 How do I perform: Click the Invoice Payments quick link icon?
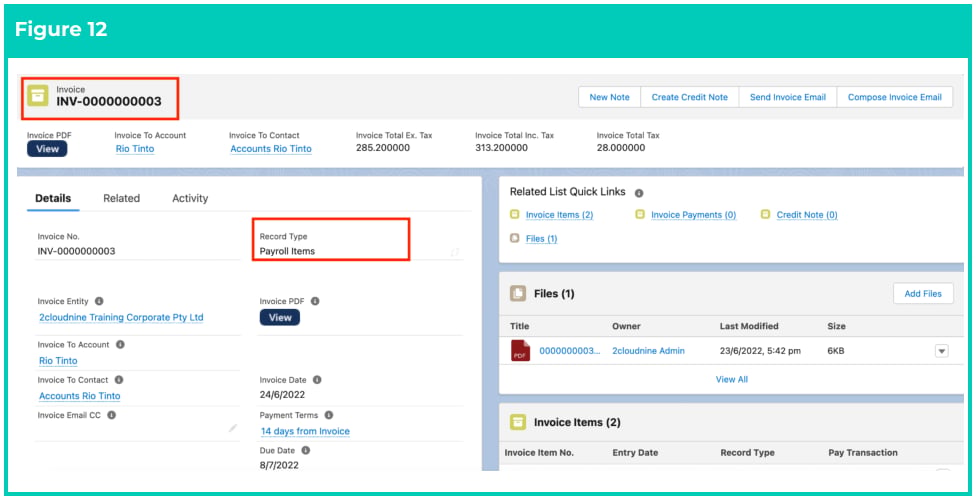coord(640,214)
